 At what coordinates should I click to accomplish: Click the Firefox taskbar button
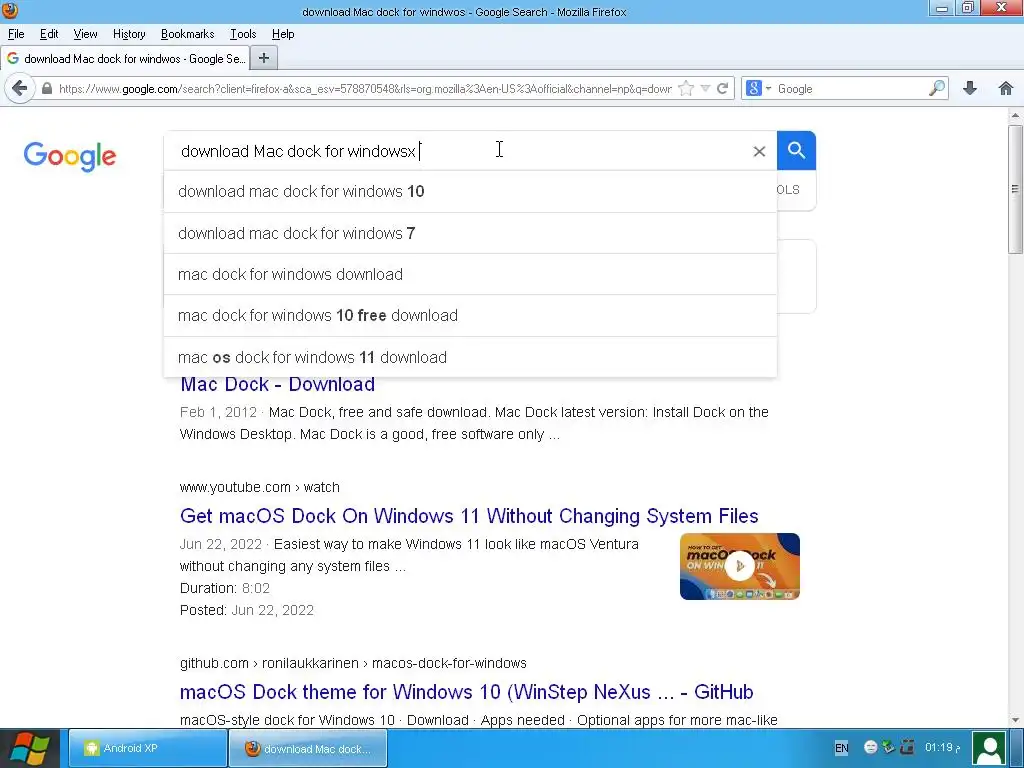point(308,748)
